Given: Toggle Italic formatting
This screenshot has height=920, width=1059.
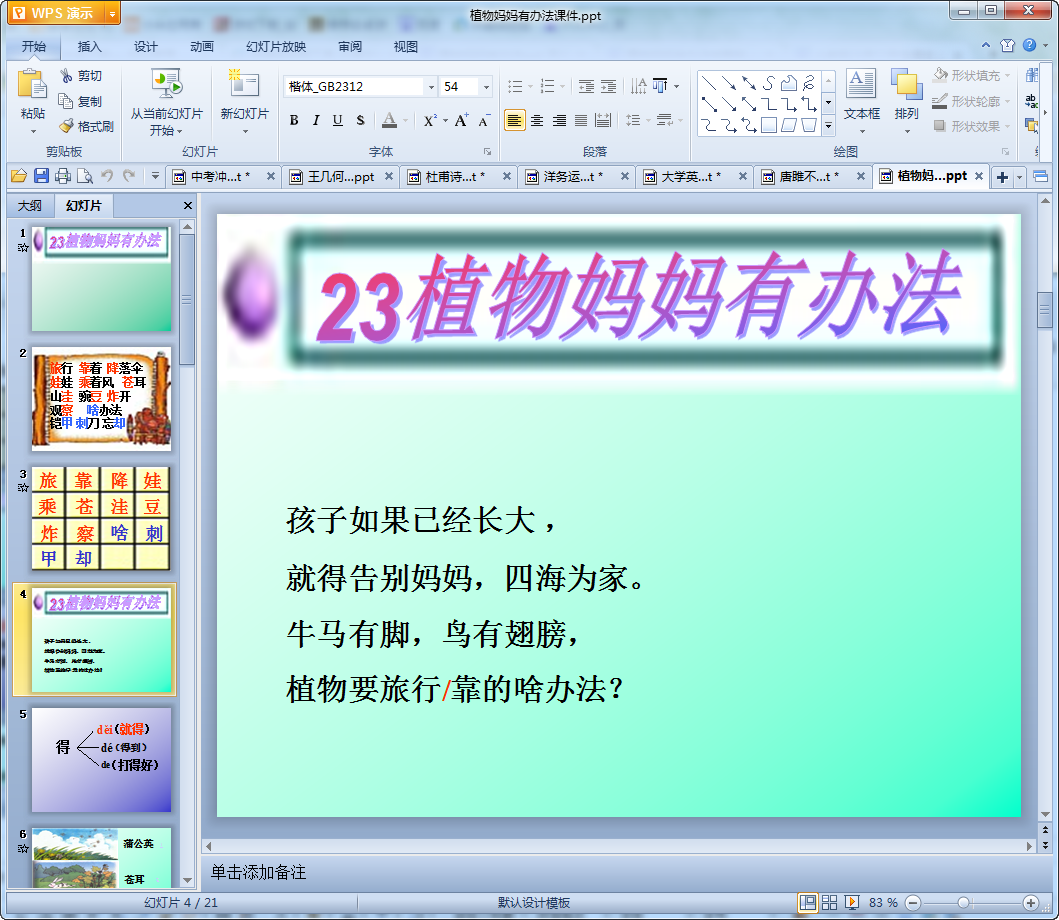Looking at the screenshot, I should coord(315,120).
